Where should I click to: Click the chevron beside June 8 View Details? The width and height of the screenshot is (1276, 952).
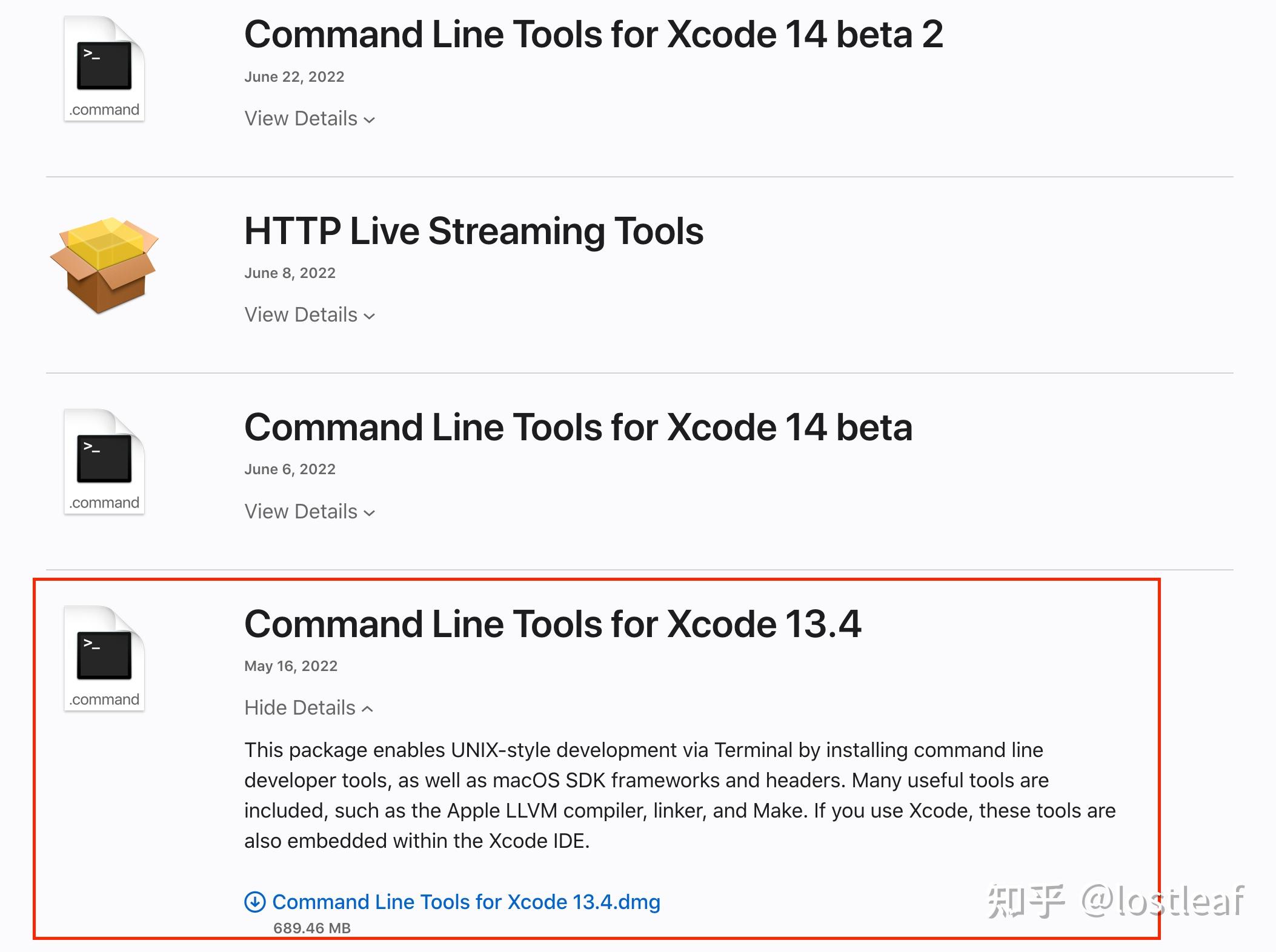coord(370,316)
